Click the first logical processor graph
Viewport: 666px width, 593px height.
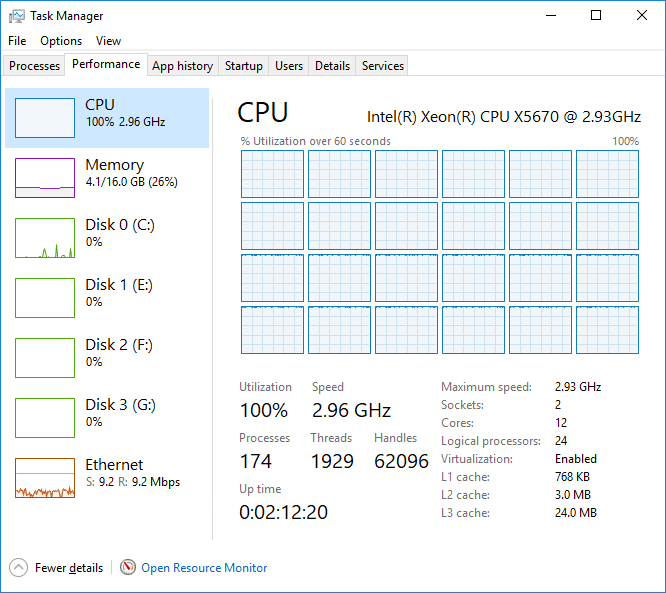272,174
